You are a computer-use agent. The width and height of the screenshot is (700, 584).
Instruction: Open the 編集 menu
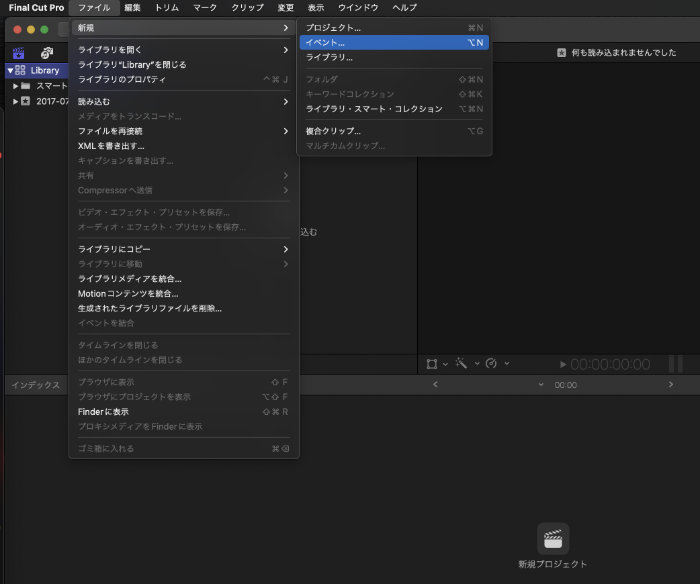tap(133, 8)
